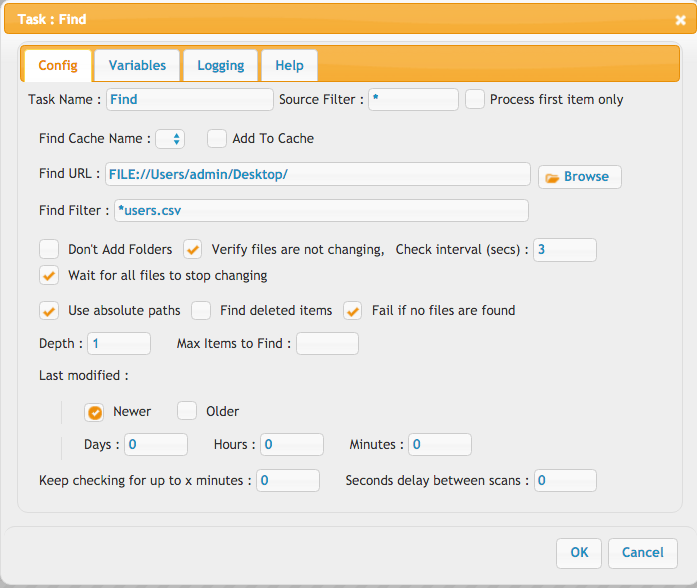697x588 pixels.
Task: Open the Help tab
Action: [x=289, y=65]
